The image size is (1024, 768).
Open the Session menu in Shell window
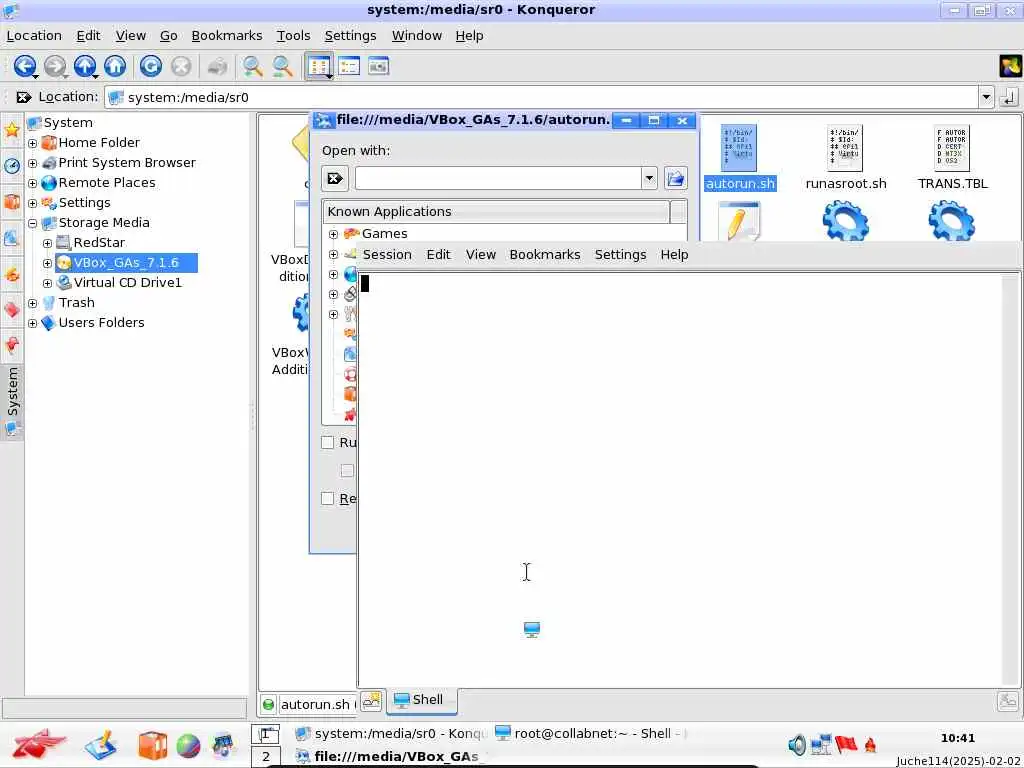pyautogui.click(x=387, y=255)
